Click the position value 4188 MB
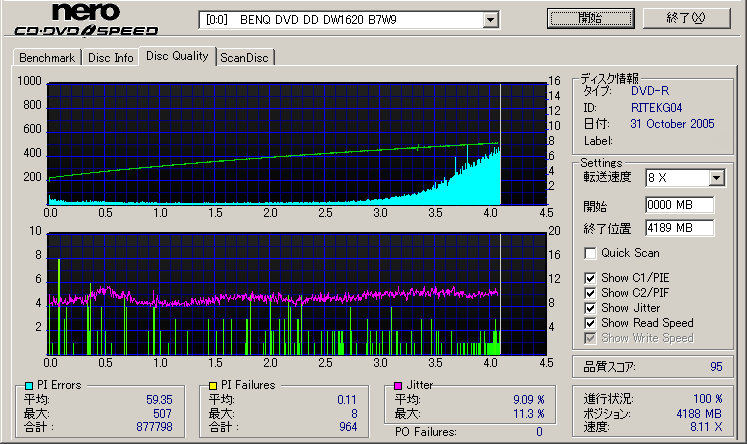This screenshot has width=747, height=444. 699,414
